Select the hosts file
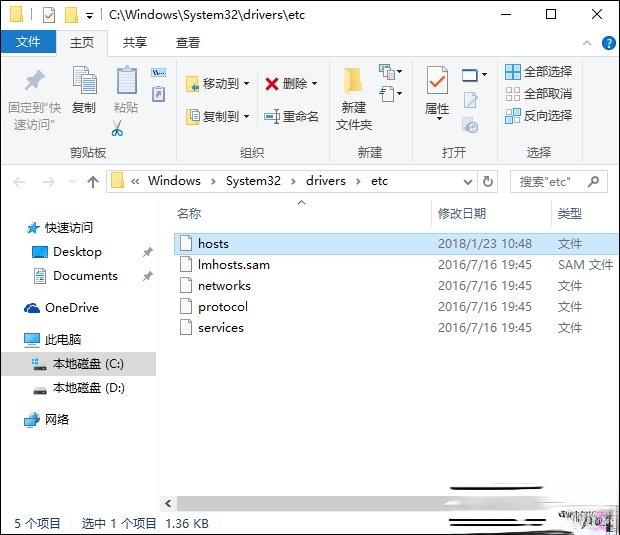620x535 pixels. tap(395, 244)
